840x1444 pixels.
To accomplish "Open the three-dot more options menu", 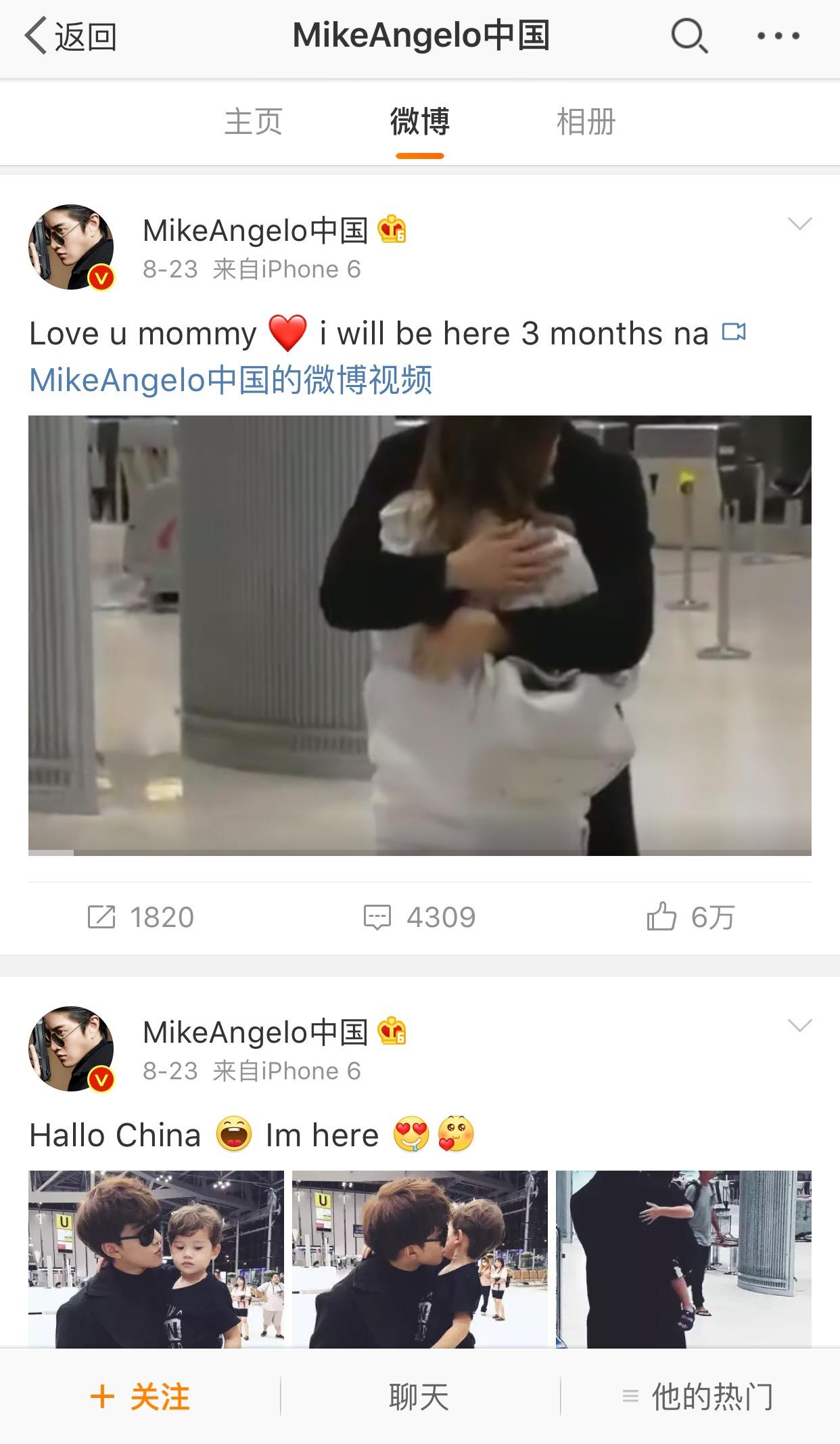I will pyautogui.click(x=778, y=36).
